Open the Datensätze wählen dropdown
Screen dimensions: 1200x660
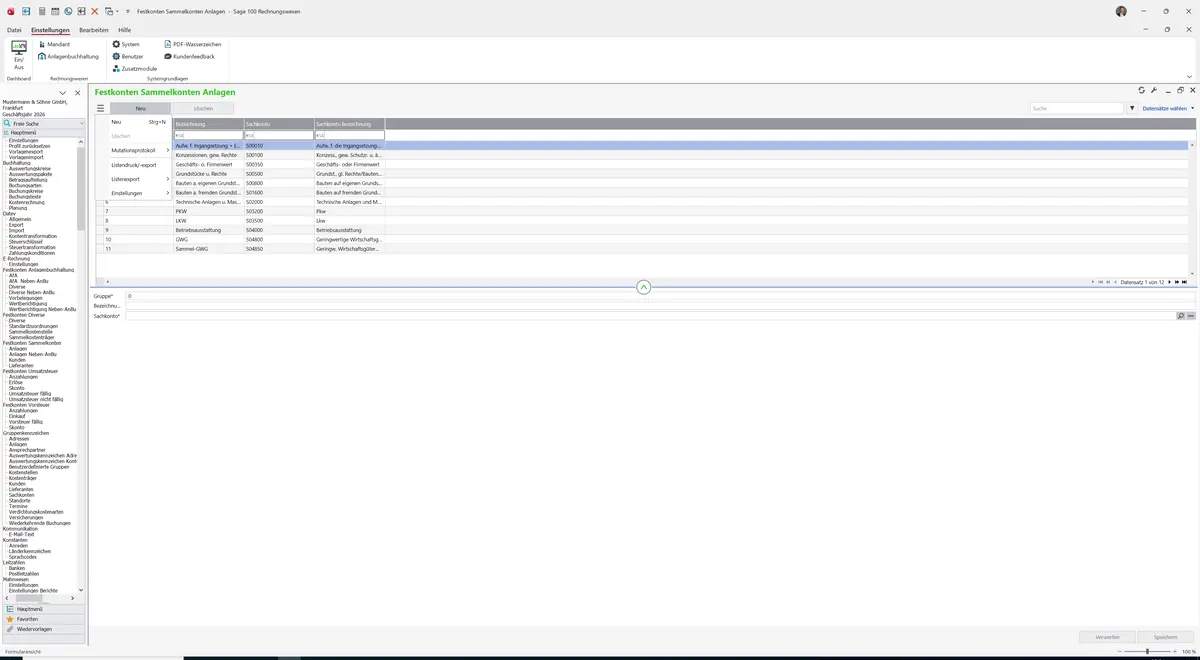tap(1168, 108)
